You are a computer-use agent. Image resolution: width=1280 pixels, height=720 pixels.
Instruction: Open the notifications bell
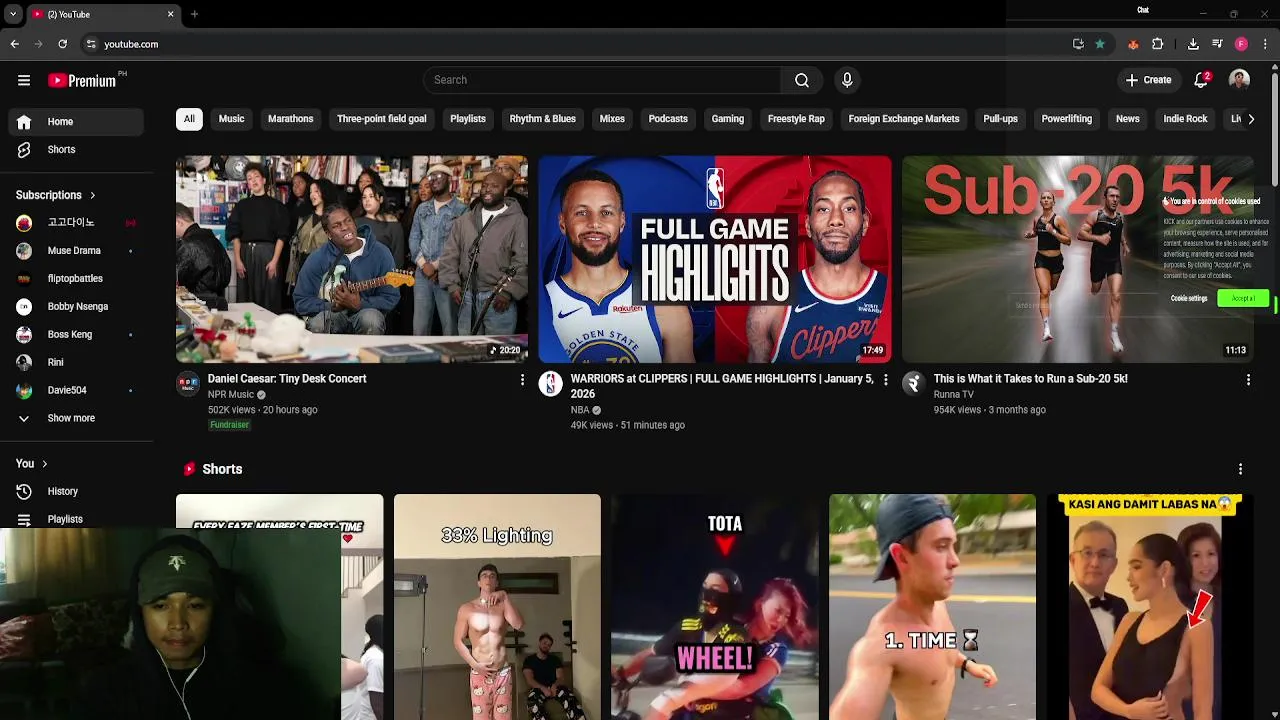point(1201,80)
